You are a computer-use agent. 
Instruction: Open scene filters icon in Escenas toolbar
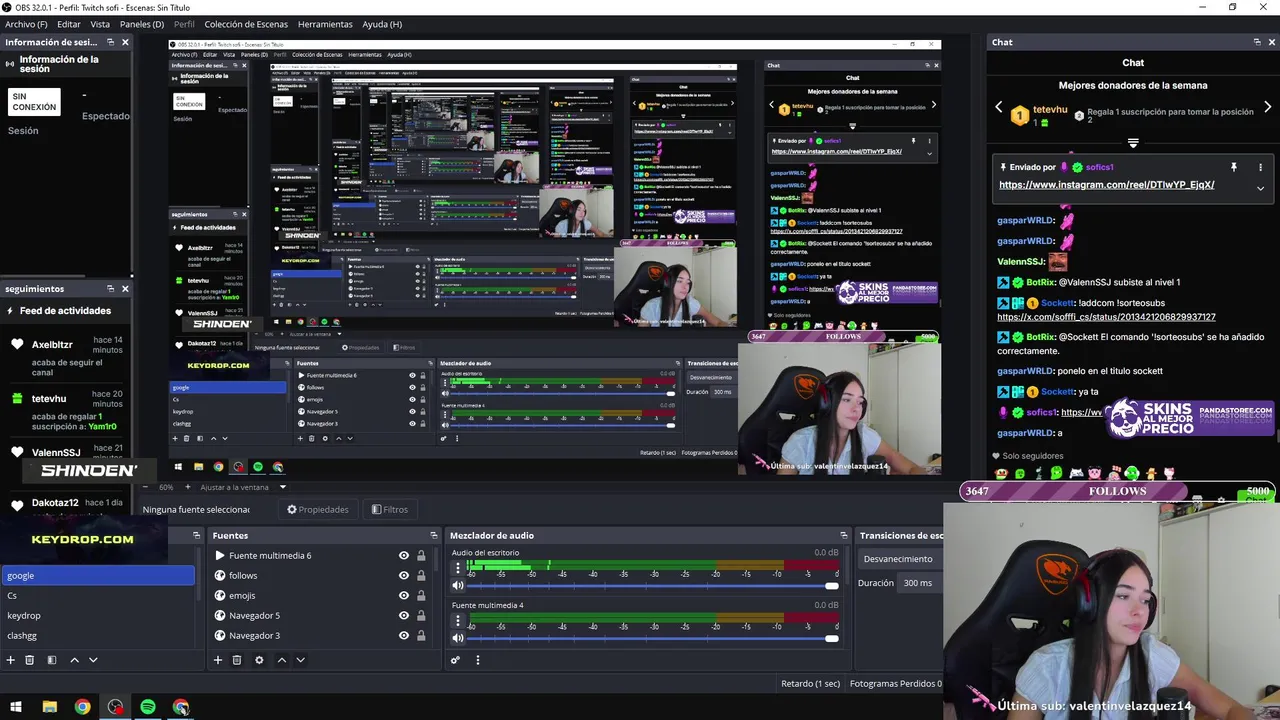pos(52,660)
